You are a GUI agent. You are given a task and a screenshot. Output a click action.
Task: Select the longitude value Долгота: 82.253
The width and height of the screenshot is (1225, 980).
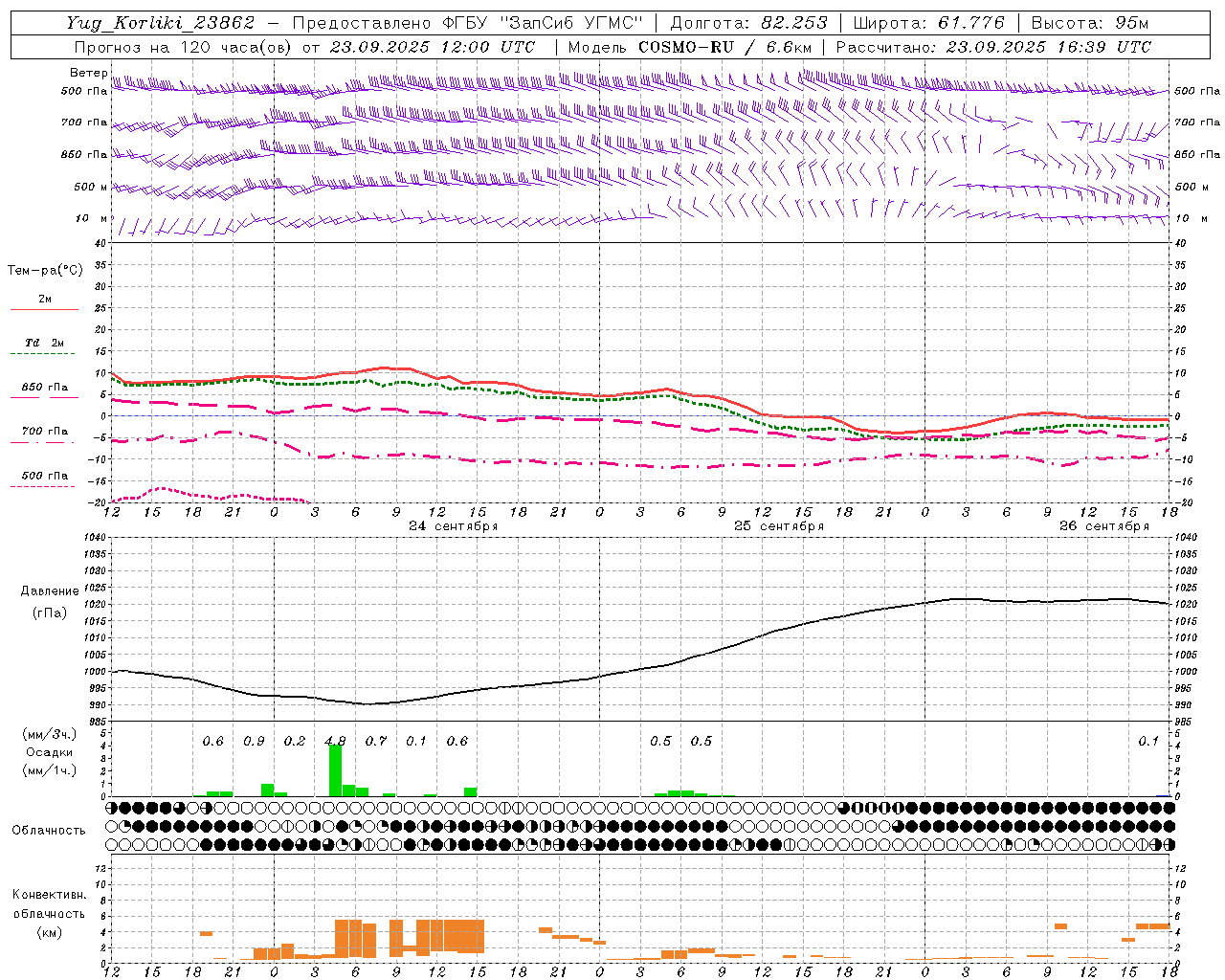coord(747,23)
